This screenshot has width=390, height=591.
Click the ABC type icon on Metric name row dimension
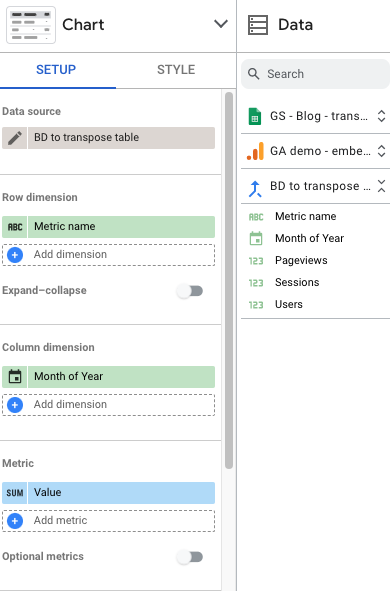pyautogui.click(x=15, y=227)
